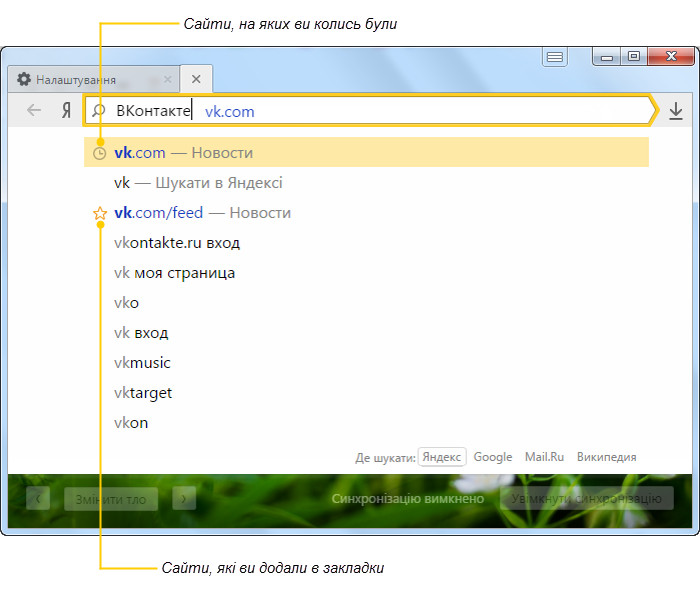Open the browser menu hamburger button
The image size is (700, 600).
coord(555,57)
